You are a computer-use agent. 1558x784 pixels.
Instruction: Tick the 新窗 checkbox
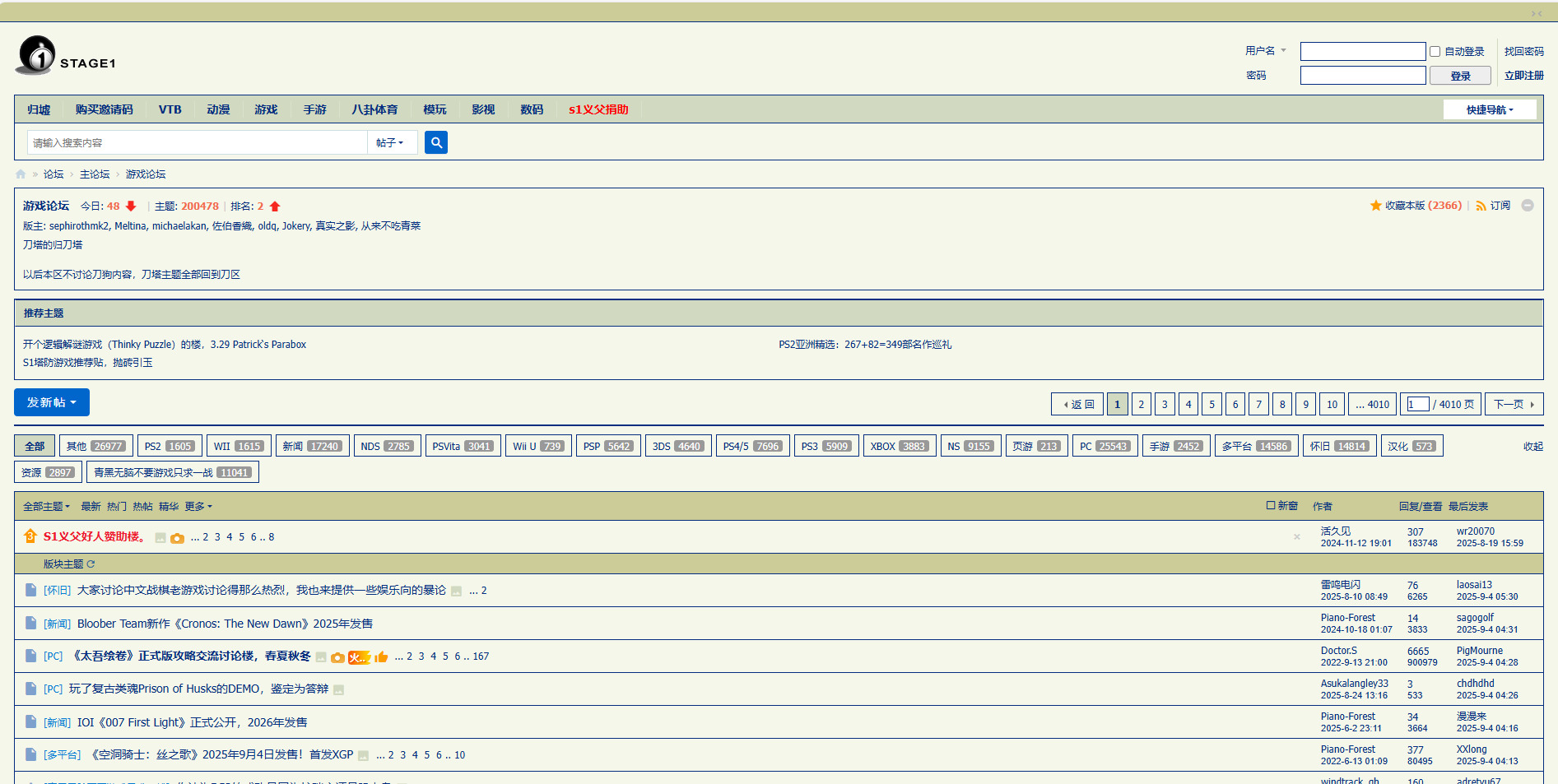click(1271, 505)
